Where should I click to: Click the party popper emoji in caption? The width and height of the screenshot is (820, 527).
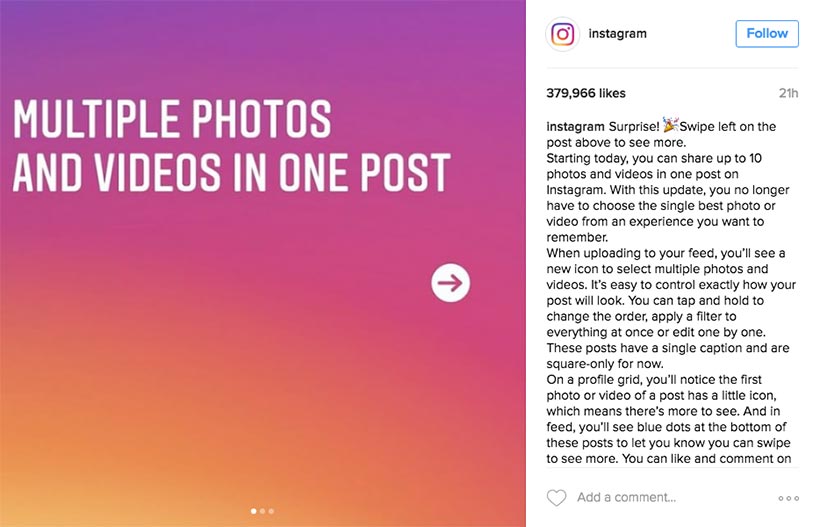(x=670, y=125)
